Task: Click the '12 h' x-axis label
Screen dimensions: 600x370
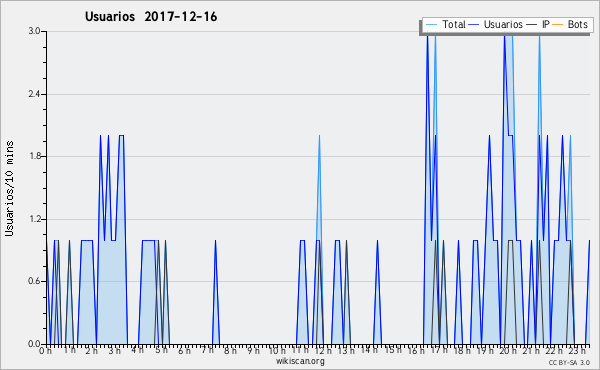Action: [x=323, y=351]
